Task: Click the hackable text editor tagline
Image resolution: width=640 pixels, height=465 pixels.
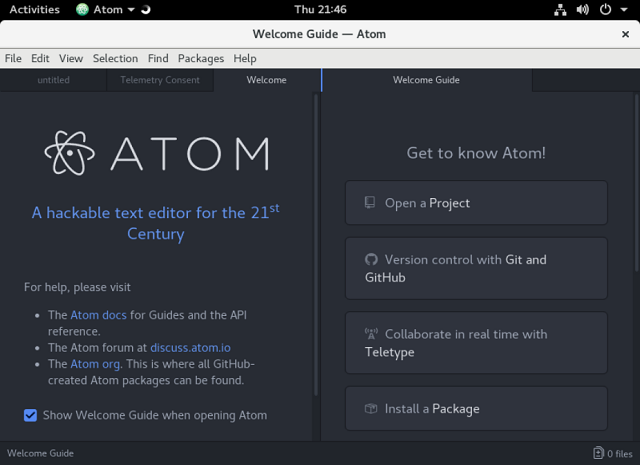Action: pos(156,223)
